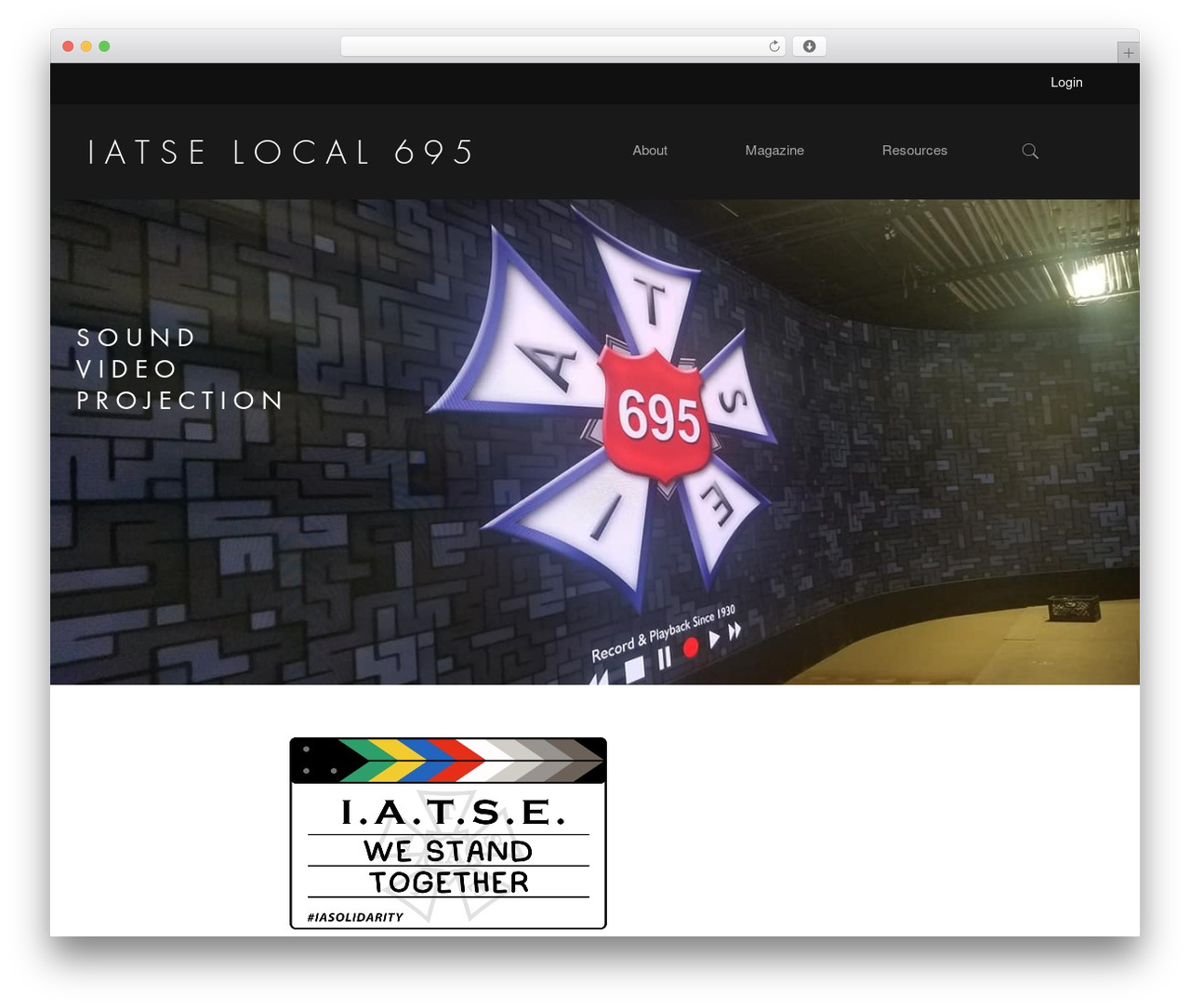Open the About menu

click(x=650, y=151)
